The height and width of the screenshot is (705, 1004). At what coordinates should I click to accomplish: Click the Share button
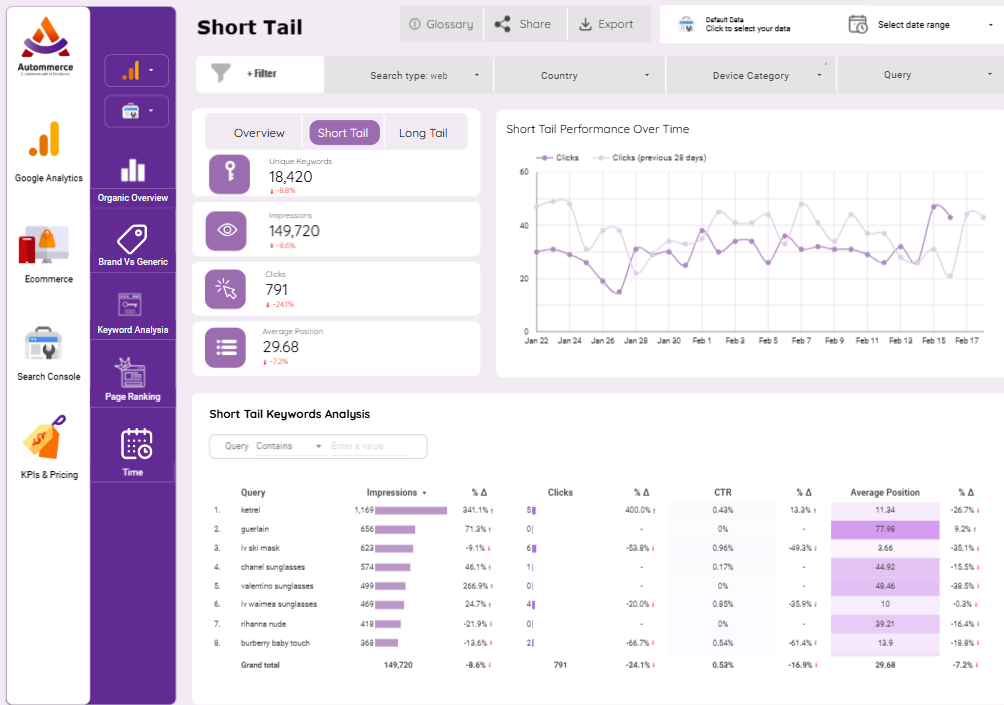coord(526,24)
